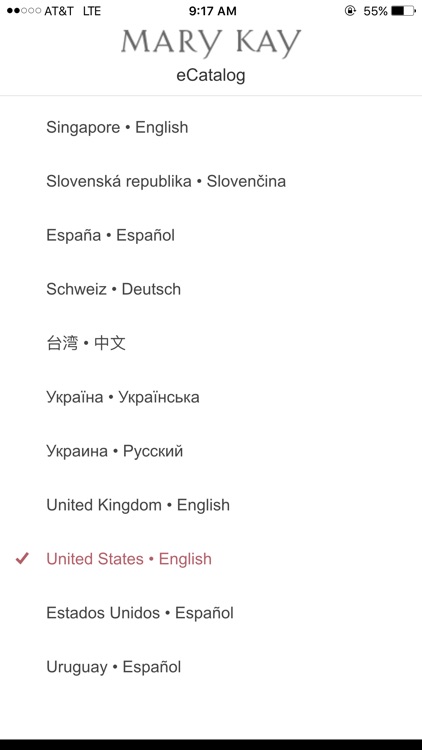Select United States • English option
The width and height of the screenshot is (422, 750).
(x=211, y=559)
